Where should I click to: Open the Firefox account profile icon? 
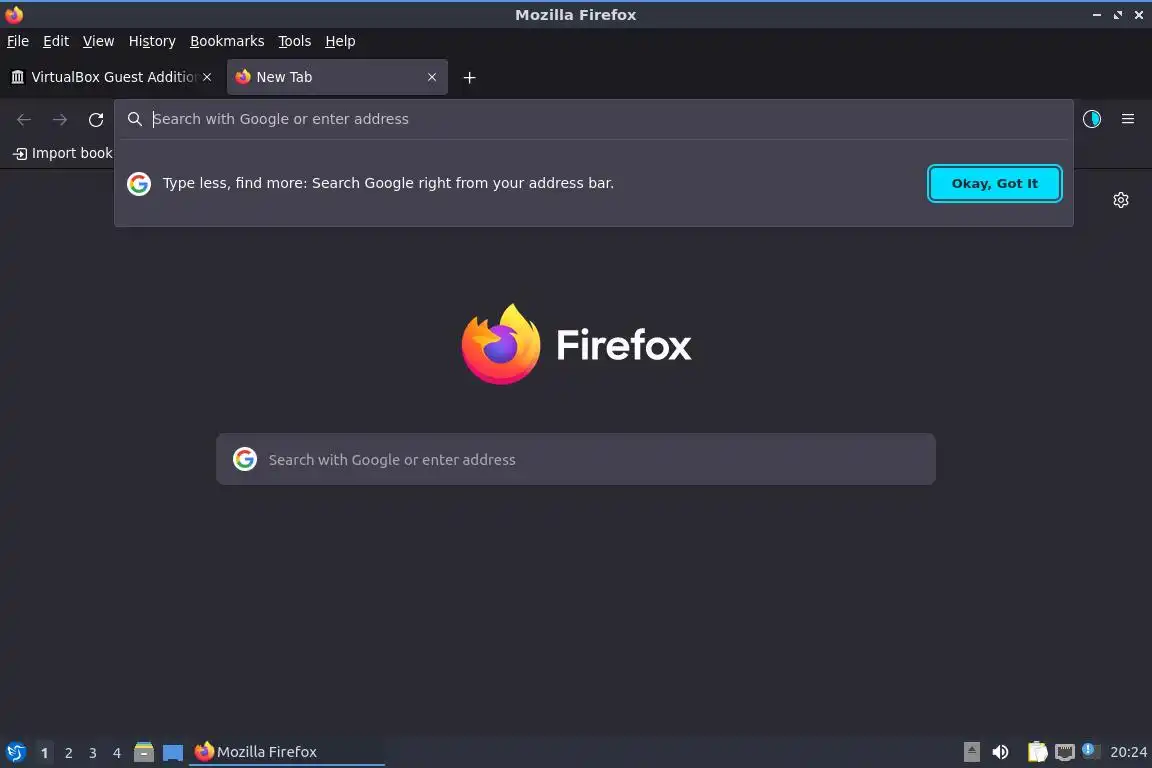click(1092, 119)
